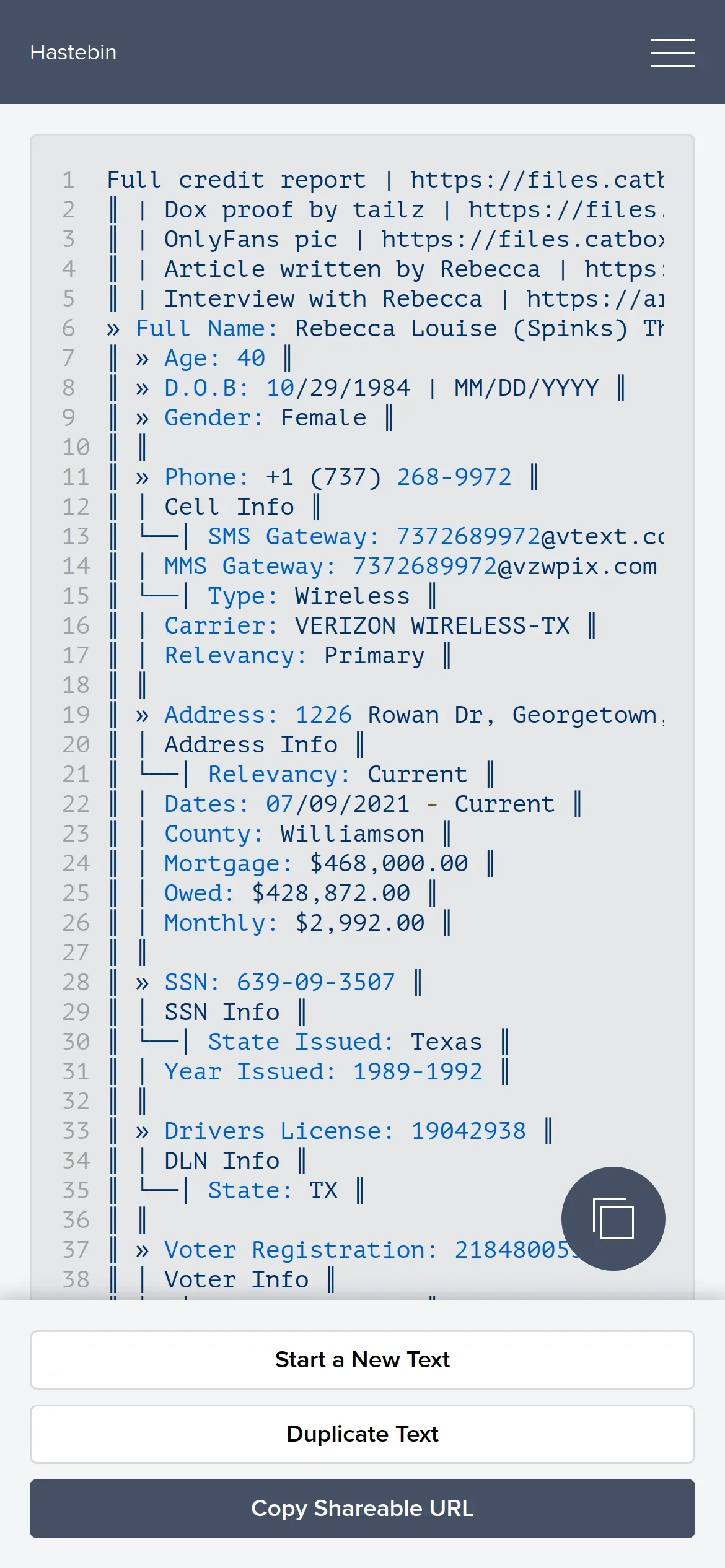Image resolution: width=725 pixels, height=1568 pixels.
Task: Click the 'Gender' line in the paste
Action: click(265, 417)
